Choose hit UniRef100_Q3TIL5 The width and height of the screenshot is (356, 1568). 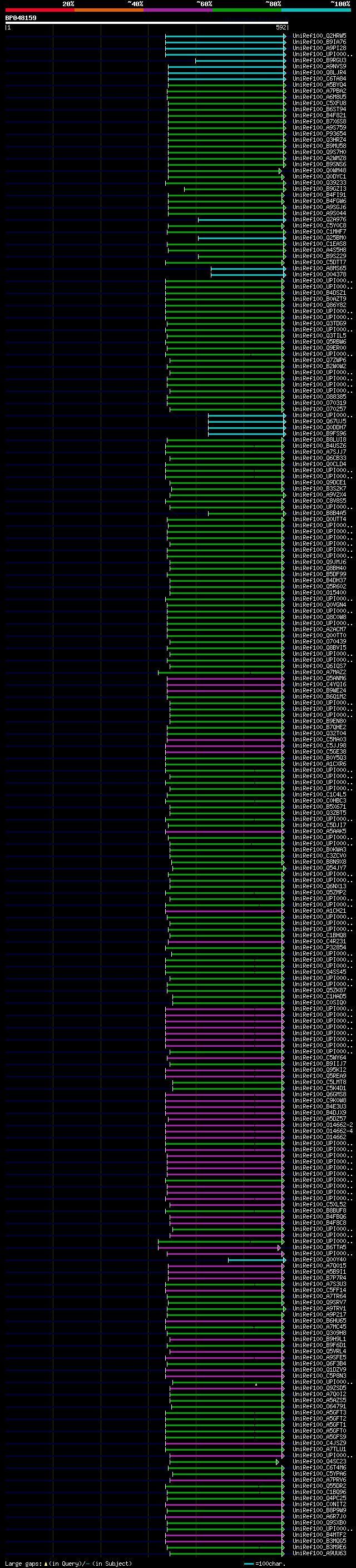[x=319, y=336]
